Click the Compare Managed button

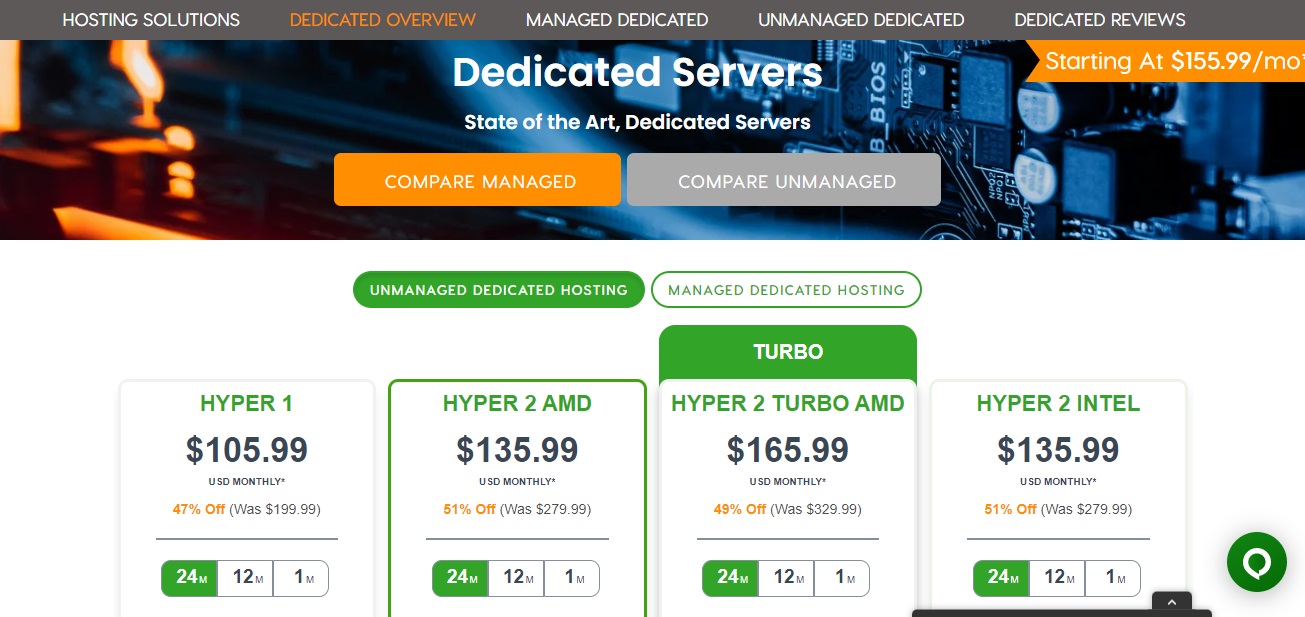(x=478, y=181)
